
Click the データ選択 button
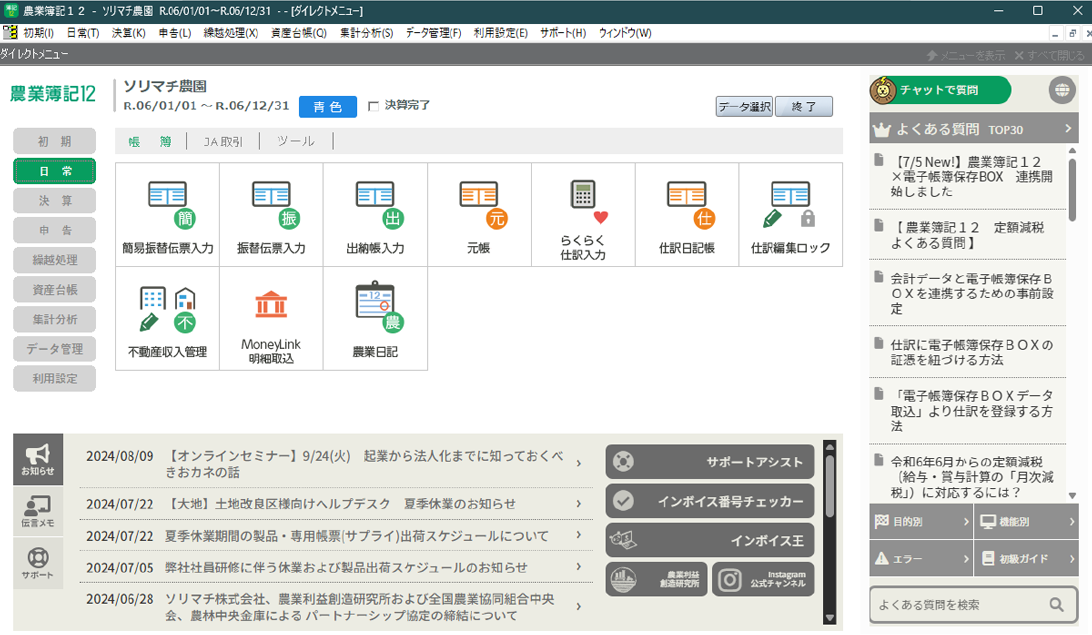(x=744, y=107)
